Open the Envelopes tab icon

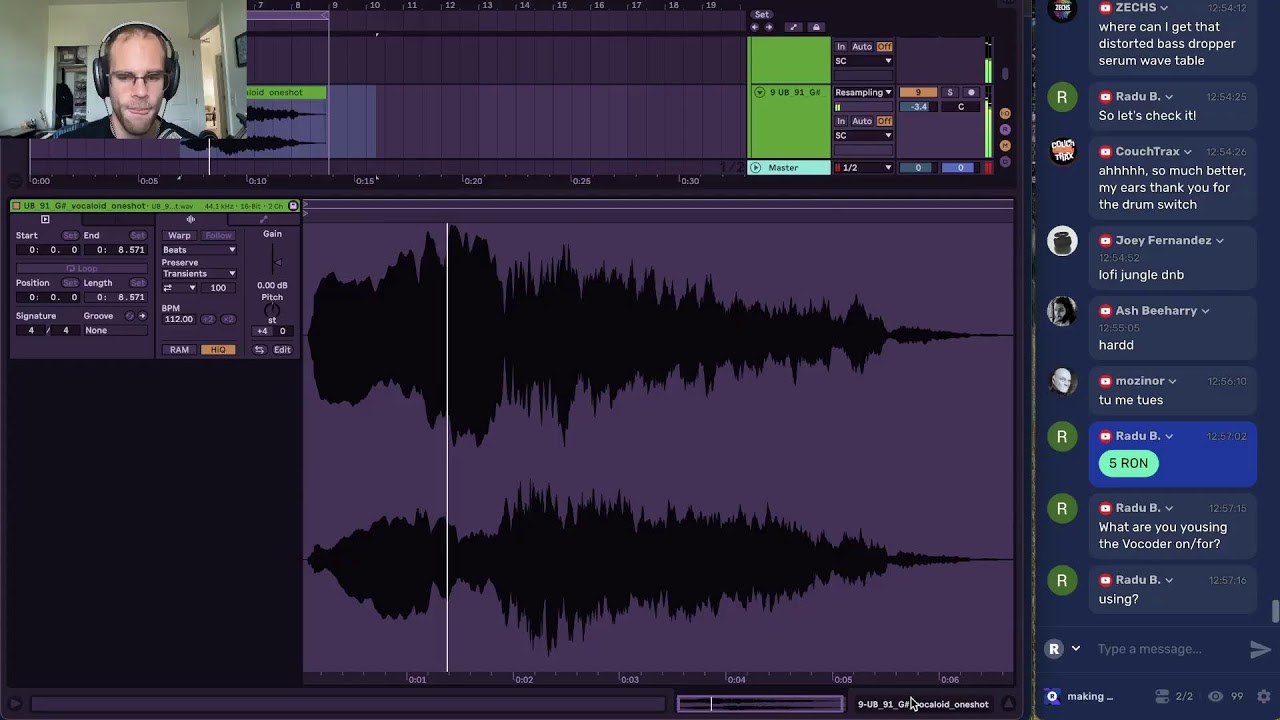point(264,220)
